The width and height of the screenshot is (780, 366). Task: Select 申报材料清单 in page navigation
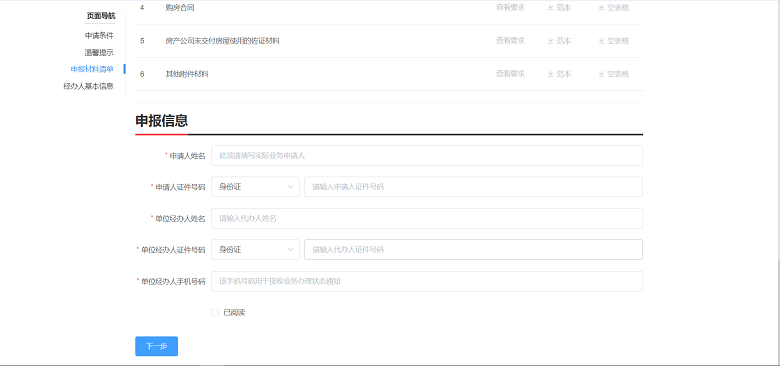click(x=92, y=69)
